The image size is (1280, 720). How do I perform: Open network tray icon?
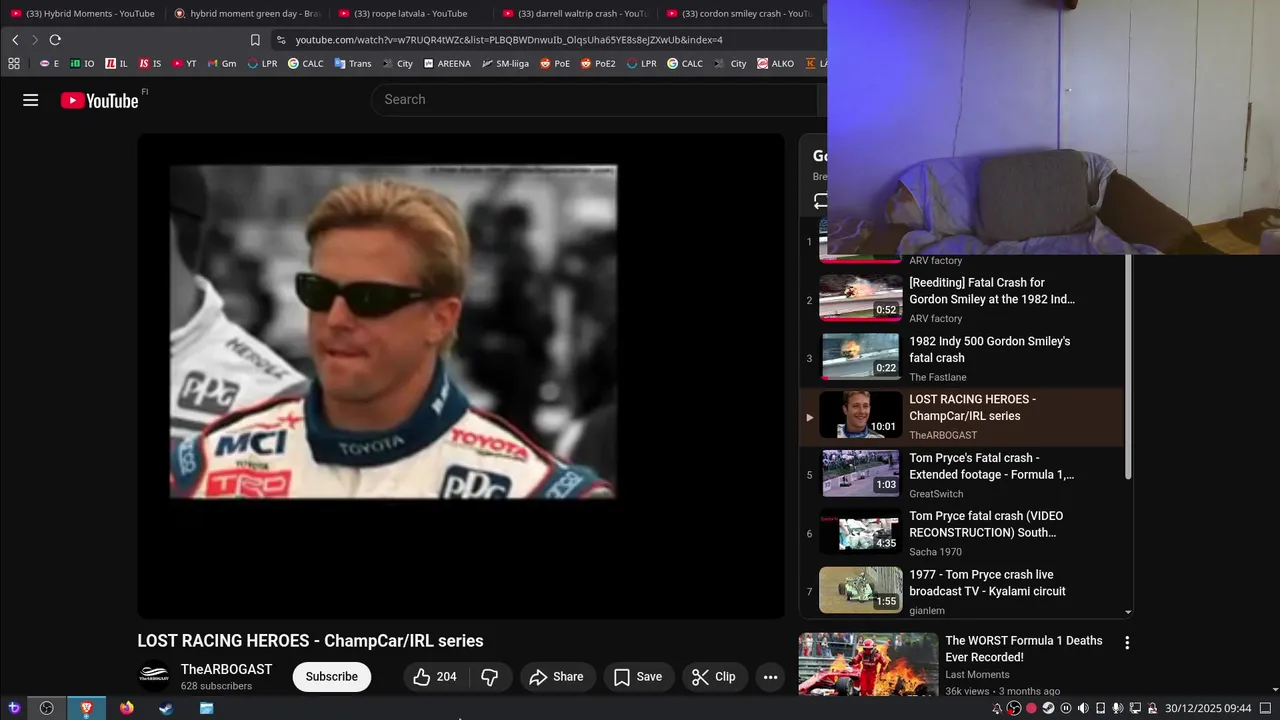click(1135, 708)
